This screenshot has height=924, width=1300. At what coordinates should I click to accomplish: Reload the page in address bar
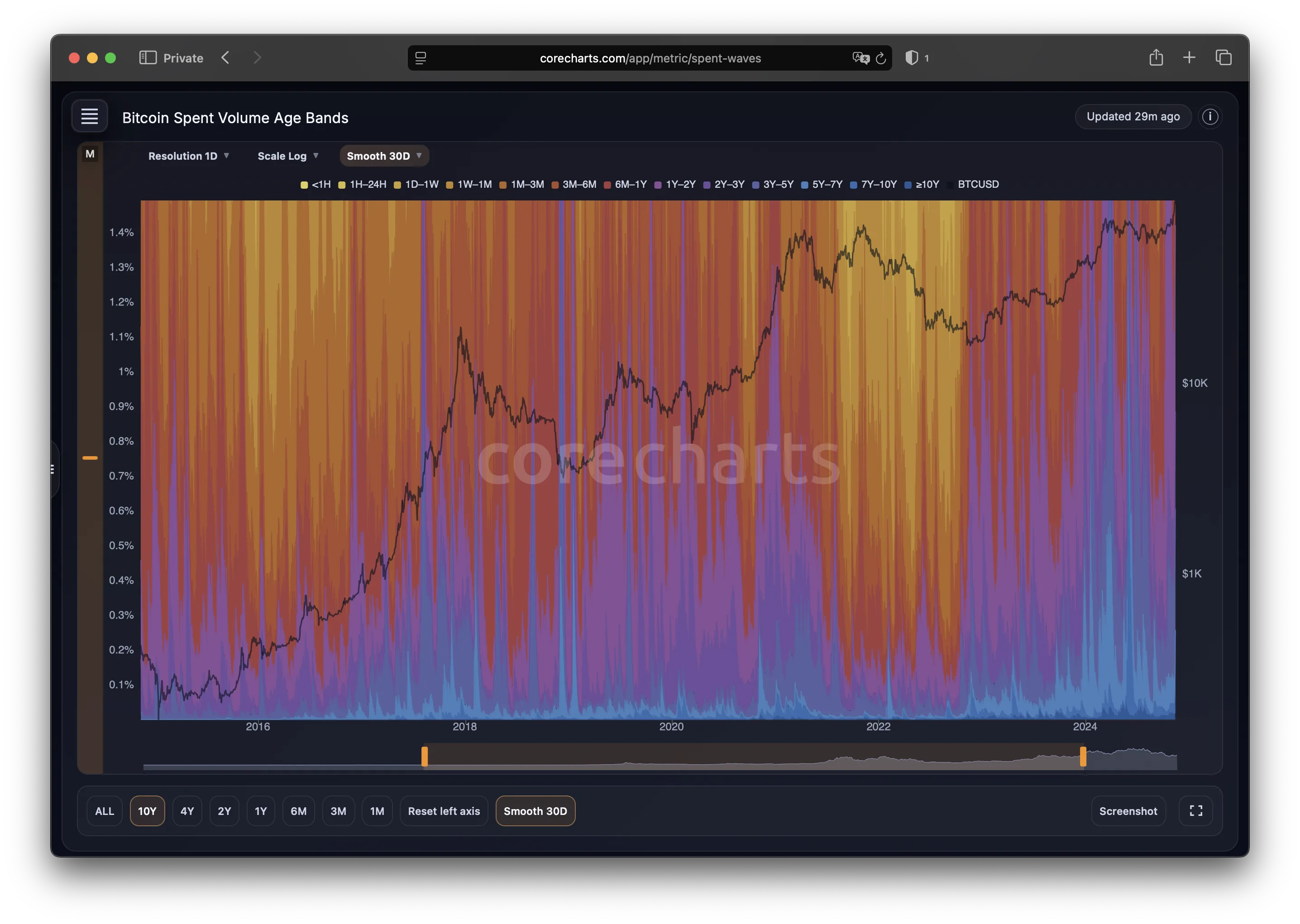(880, 58)
